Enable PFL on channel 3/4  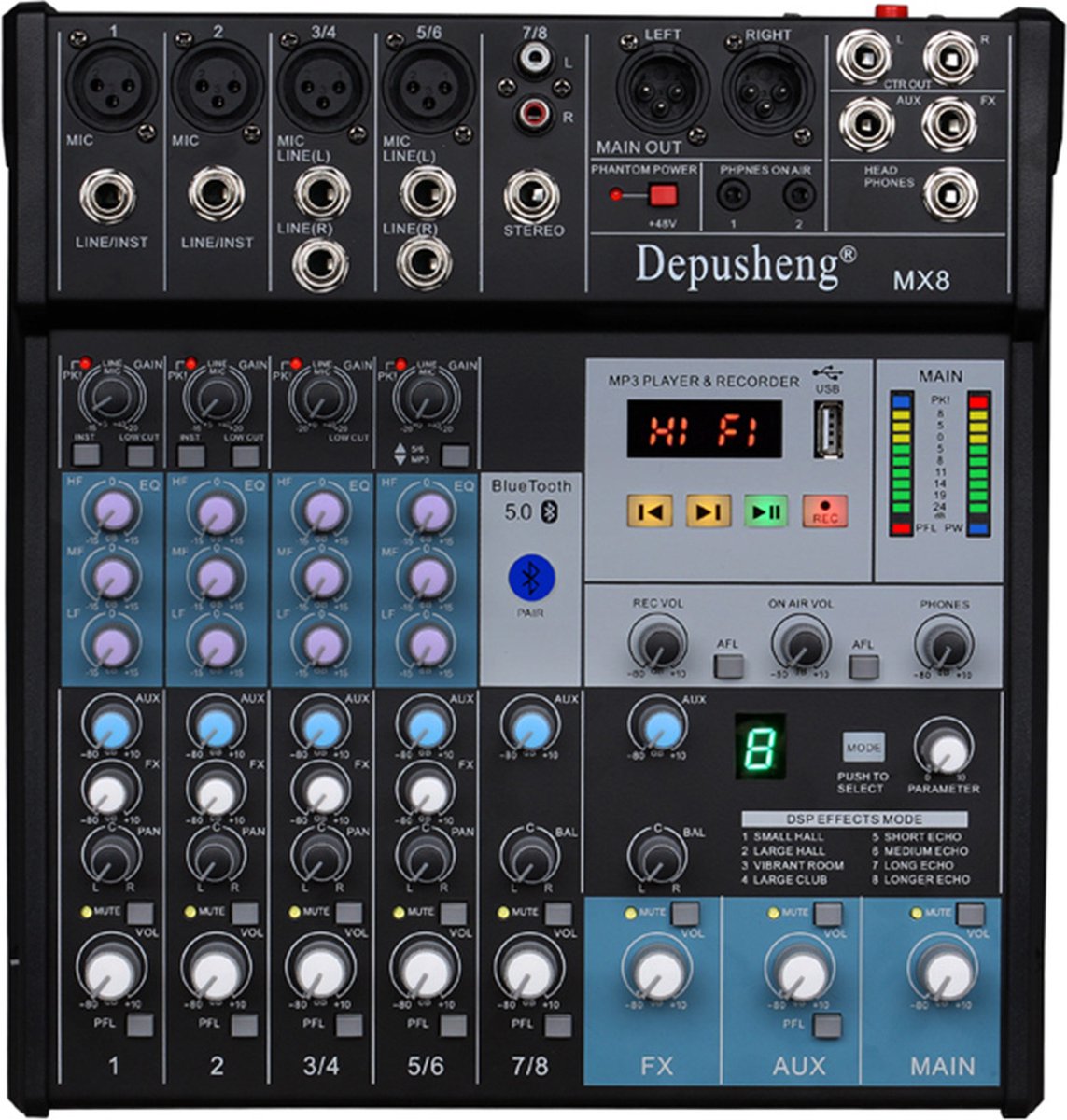(349, 1025)
